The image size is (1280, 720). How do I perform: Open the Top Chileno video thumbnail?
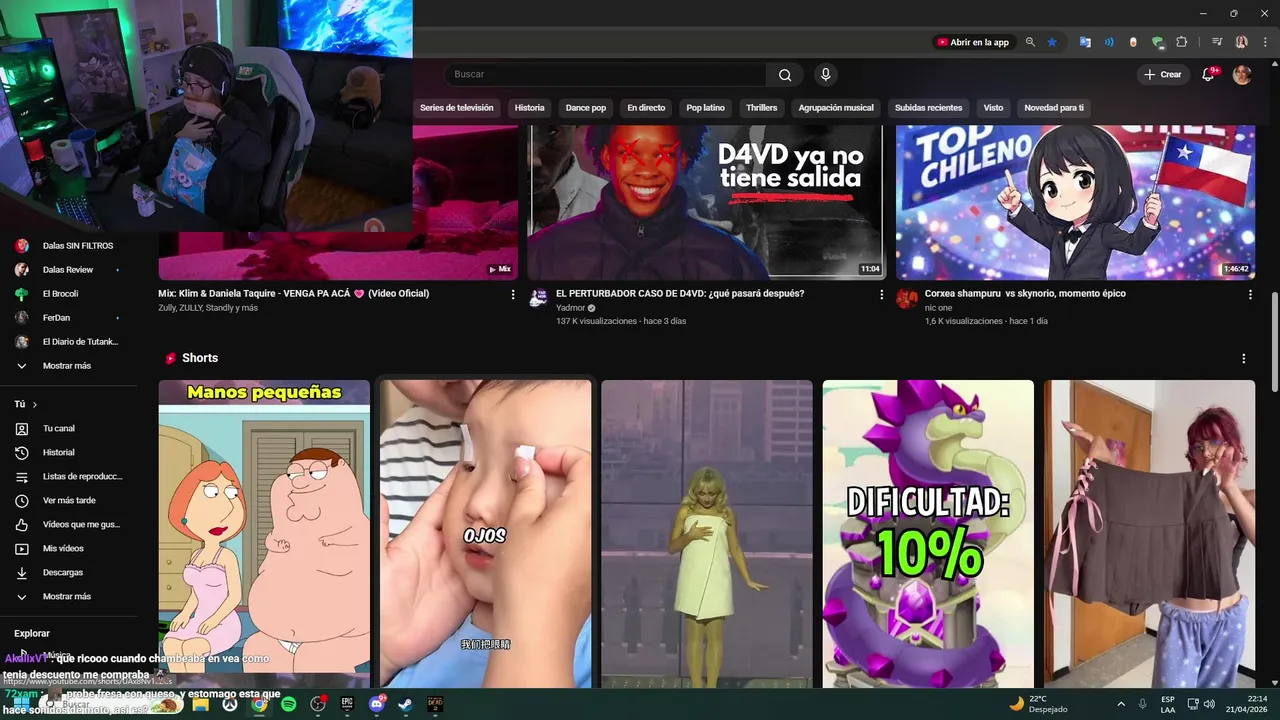[1075, 203]
